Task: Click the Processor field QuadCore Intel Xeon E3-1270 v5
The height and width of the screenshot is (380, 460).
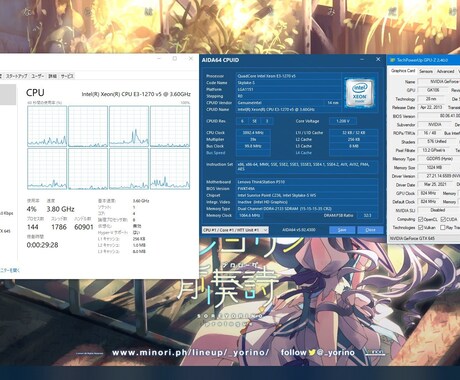Action: [289, 76]
